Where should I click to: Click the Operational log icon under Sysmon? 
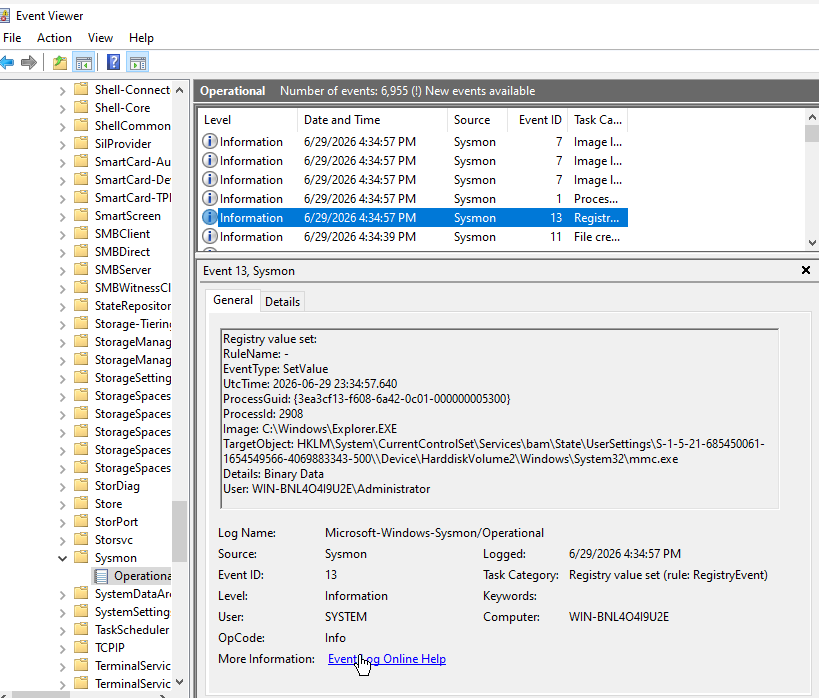(x=101, y=576)
